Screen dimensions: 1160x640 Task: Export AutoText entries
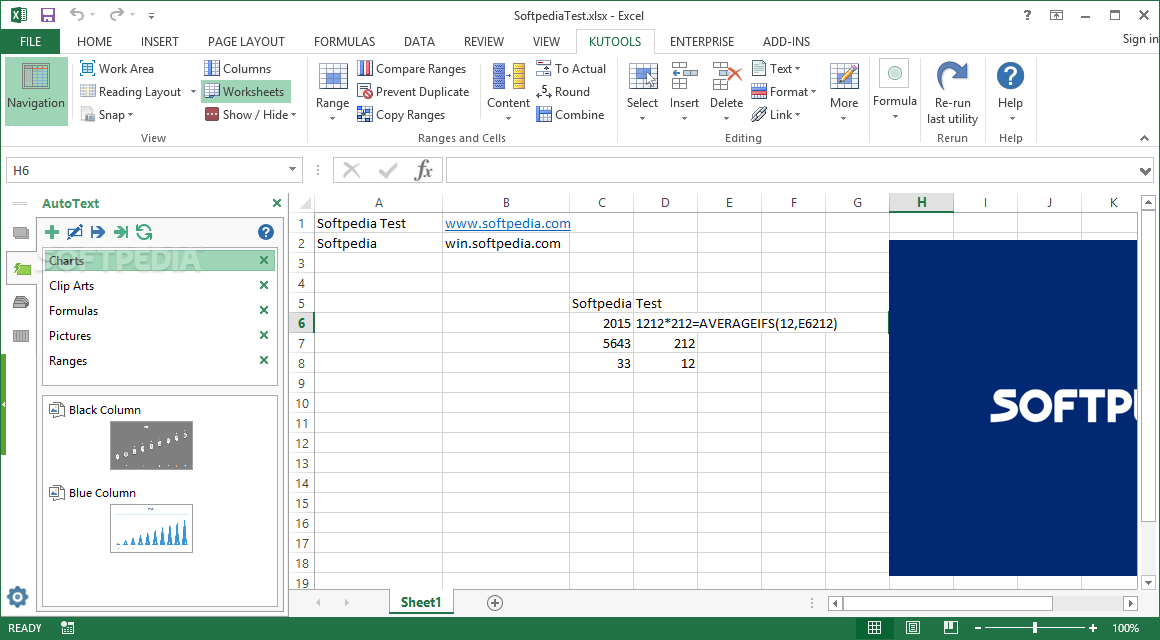[x=98, y=232]
